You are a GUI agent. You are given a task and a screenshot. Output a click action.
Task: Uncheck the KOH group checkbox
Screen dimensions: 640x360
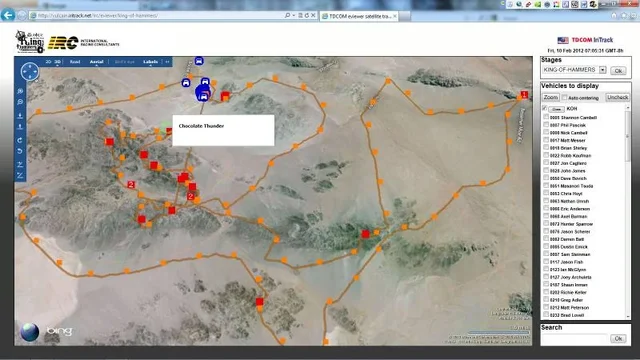544,108
